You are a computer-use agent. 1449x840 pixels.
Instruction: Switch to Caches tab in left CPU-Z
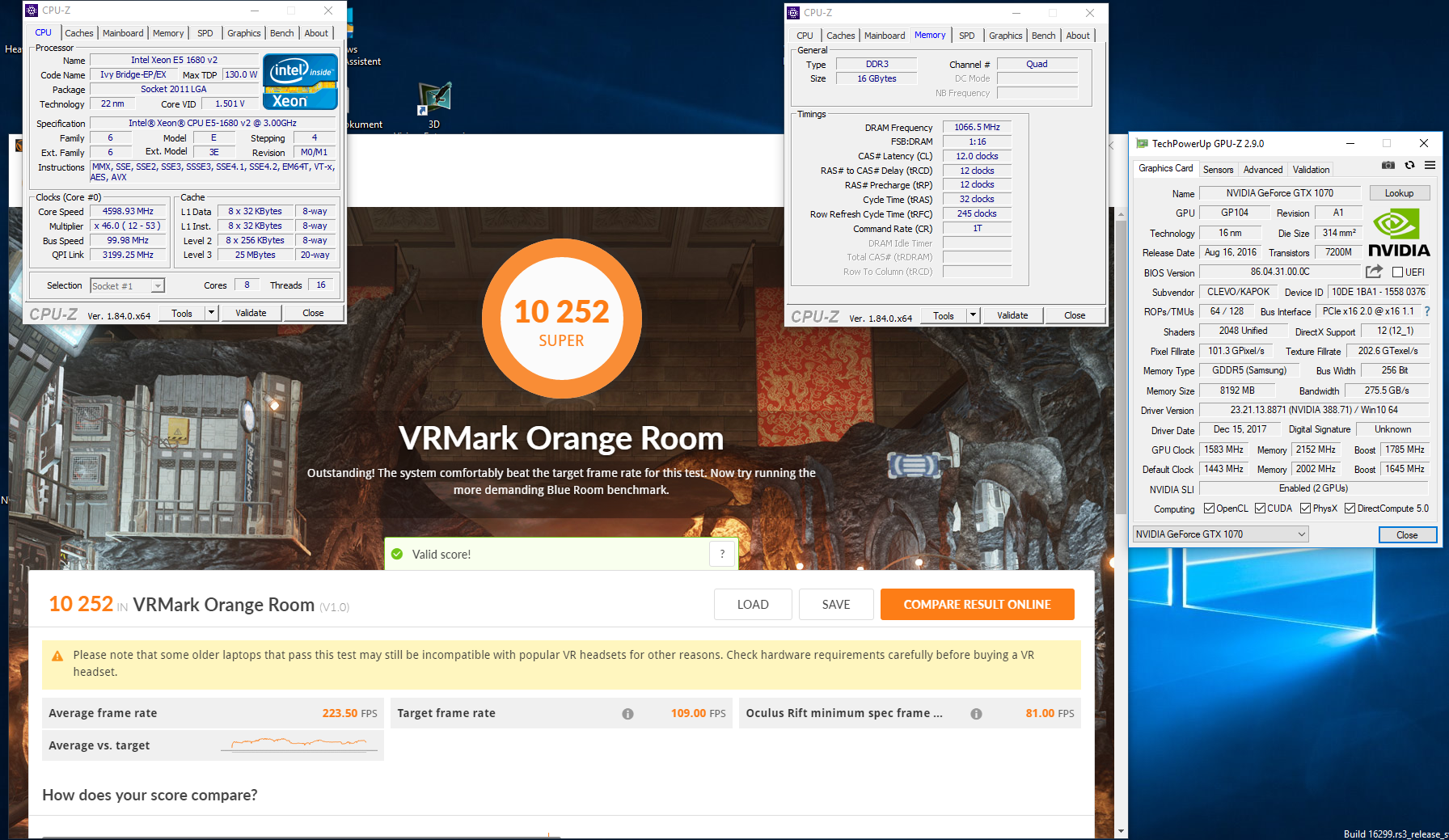click(78, 33)
